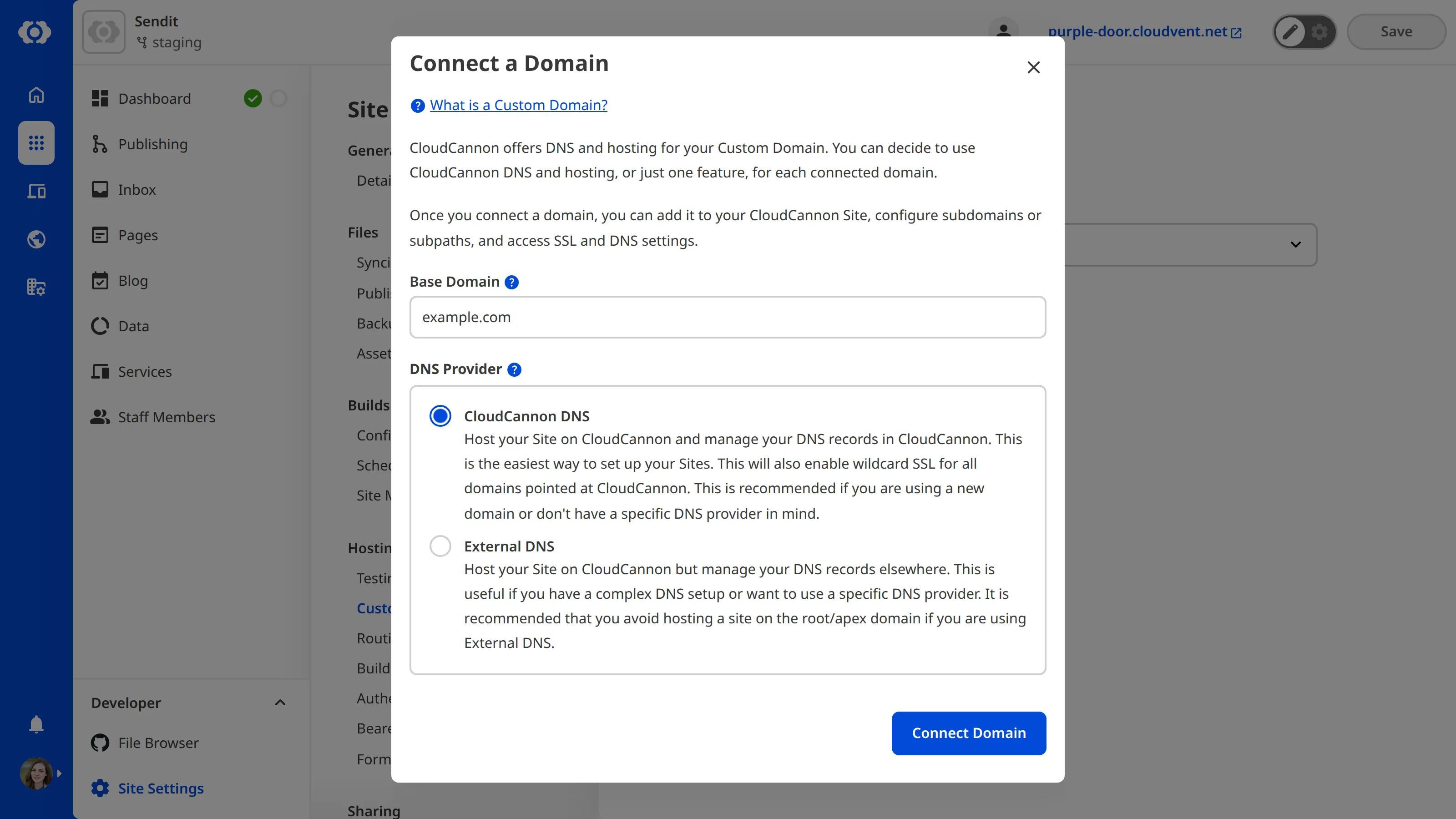
Task: Select the External DNS radio button
Action: coord(440,546)
